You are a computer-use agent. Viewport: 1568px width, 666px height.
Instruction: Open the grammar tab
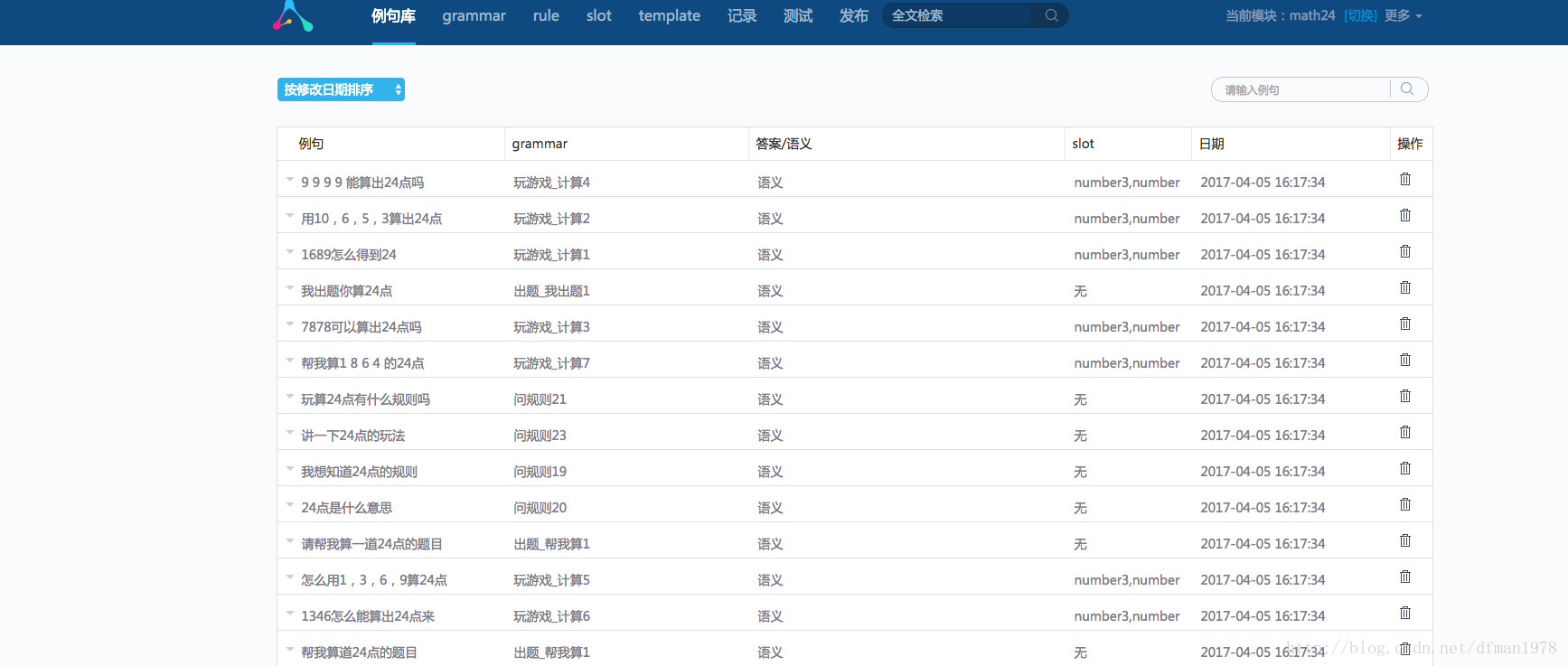474,15
